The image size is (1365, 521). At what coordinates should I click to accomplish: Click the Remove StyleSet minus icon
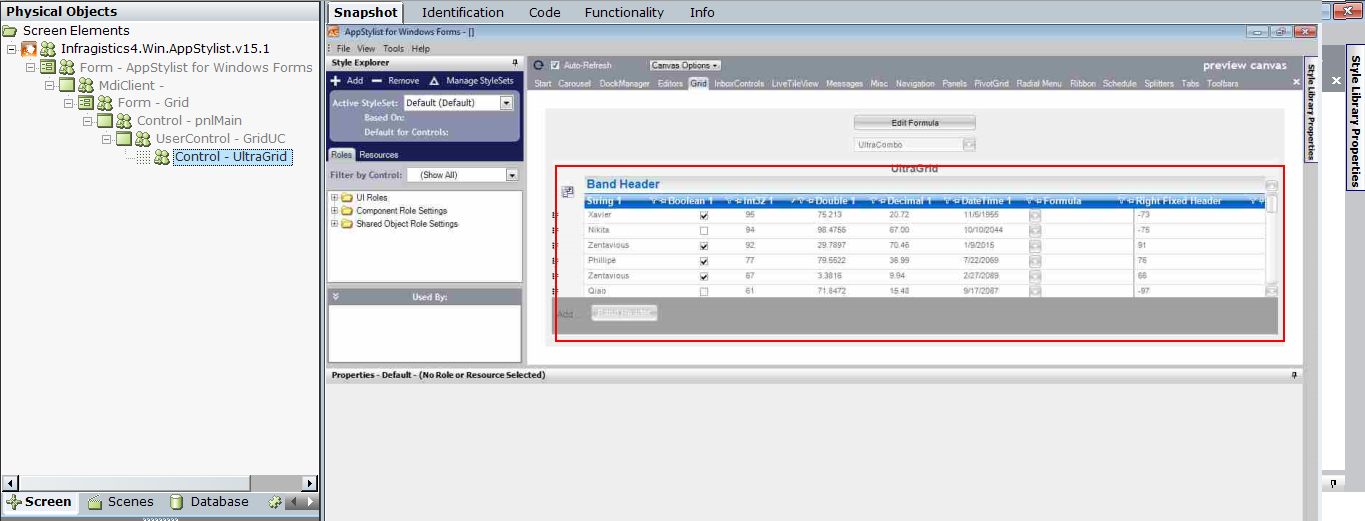pyautogui.click(x=376, y=81)
